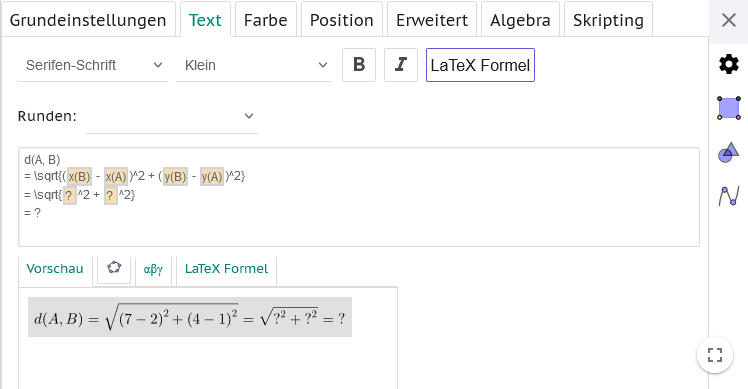Select the function curve icon
748x389 pixels.
(x=728, y=196)
